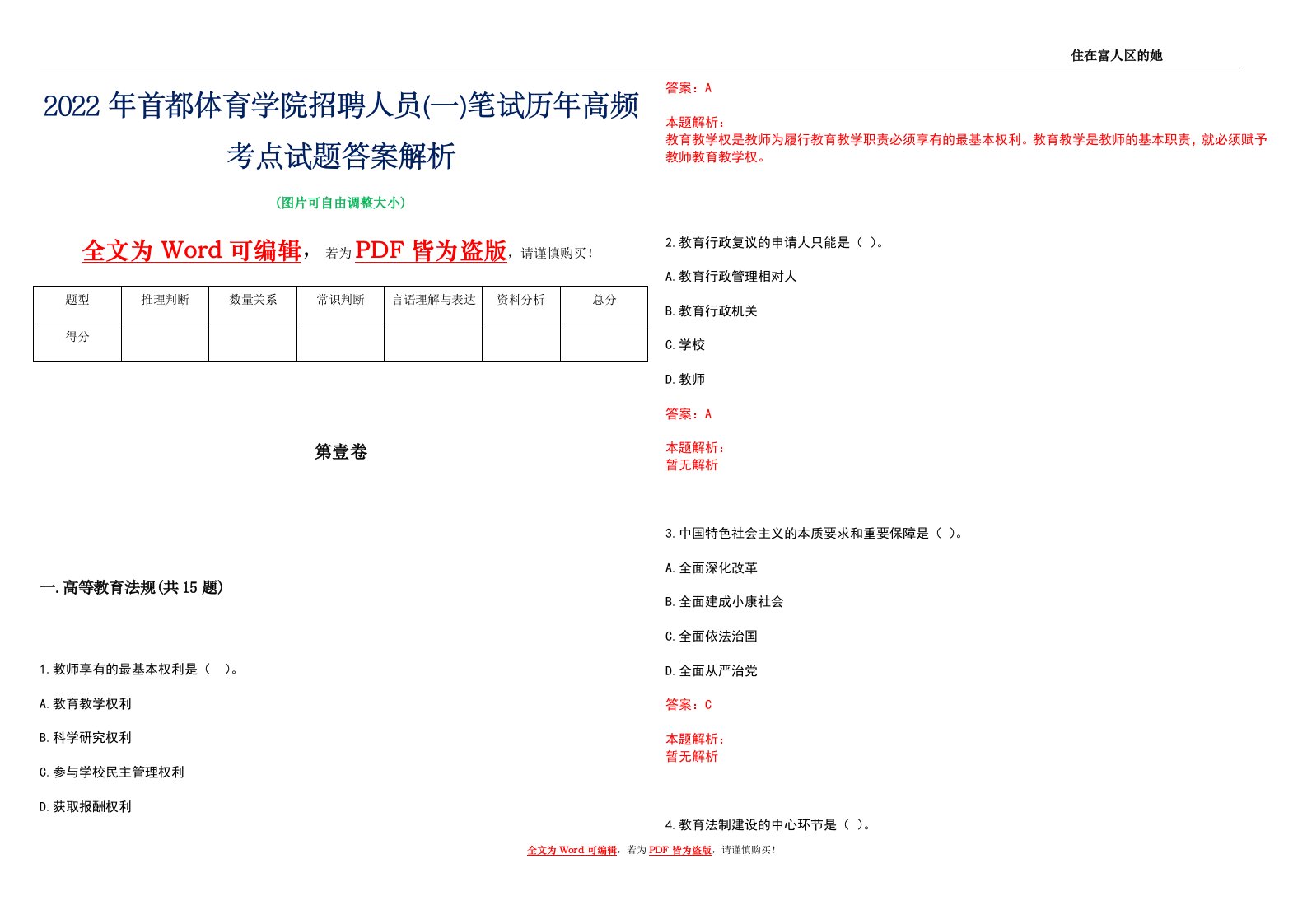Select option D.全面从严治党
The width and height of the screenshot is (1307, 924).
tap(712, 671)
